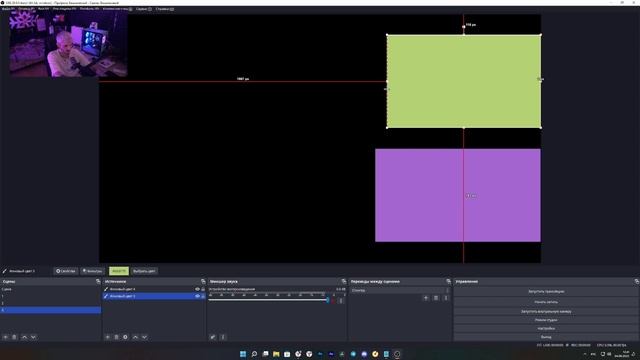Add a scene transition with plus icon
This screenshot has height=360, width=640.
426,298
